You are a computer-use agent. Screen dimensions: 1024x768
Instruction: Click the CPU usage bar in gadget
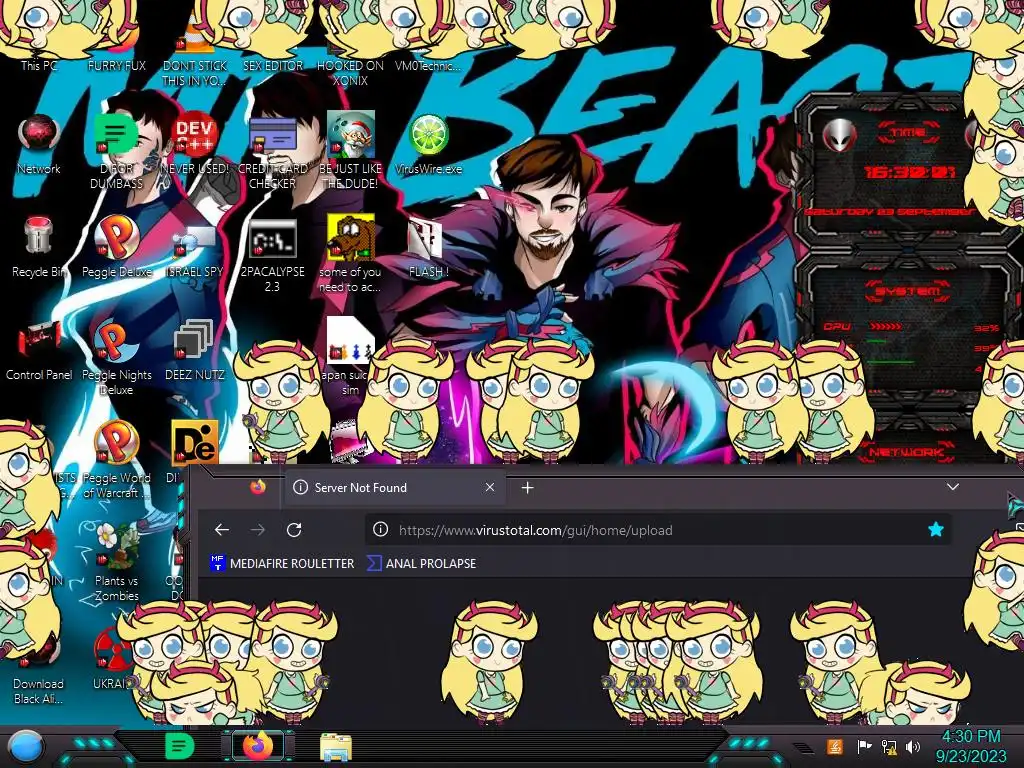887,326
